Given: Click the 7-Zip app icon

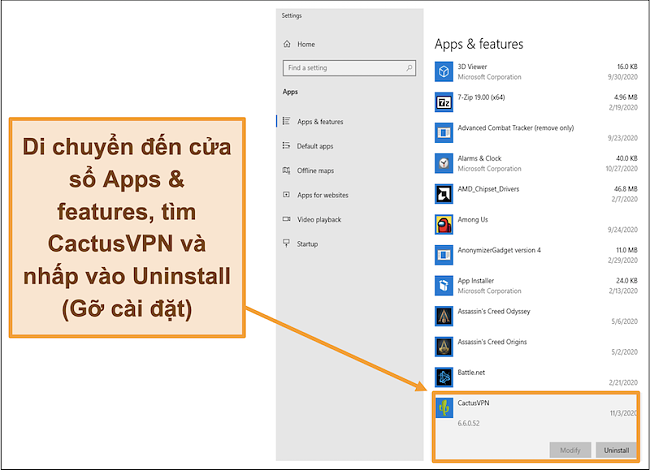Looking at the screenshot, I should (444, 102).
